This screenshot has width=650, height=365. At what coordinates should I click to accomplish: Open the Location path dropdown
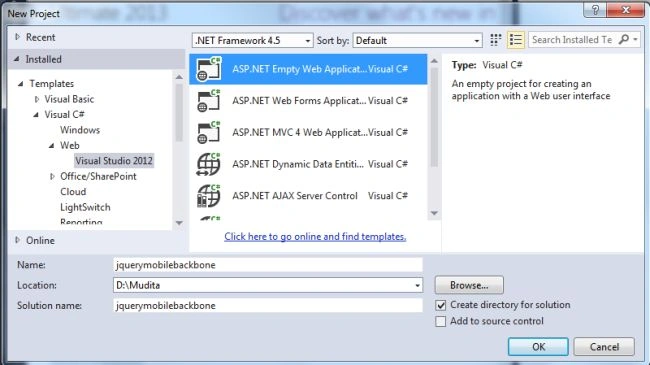tap(417, 285)
